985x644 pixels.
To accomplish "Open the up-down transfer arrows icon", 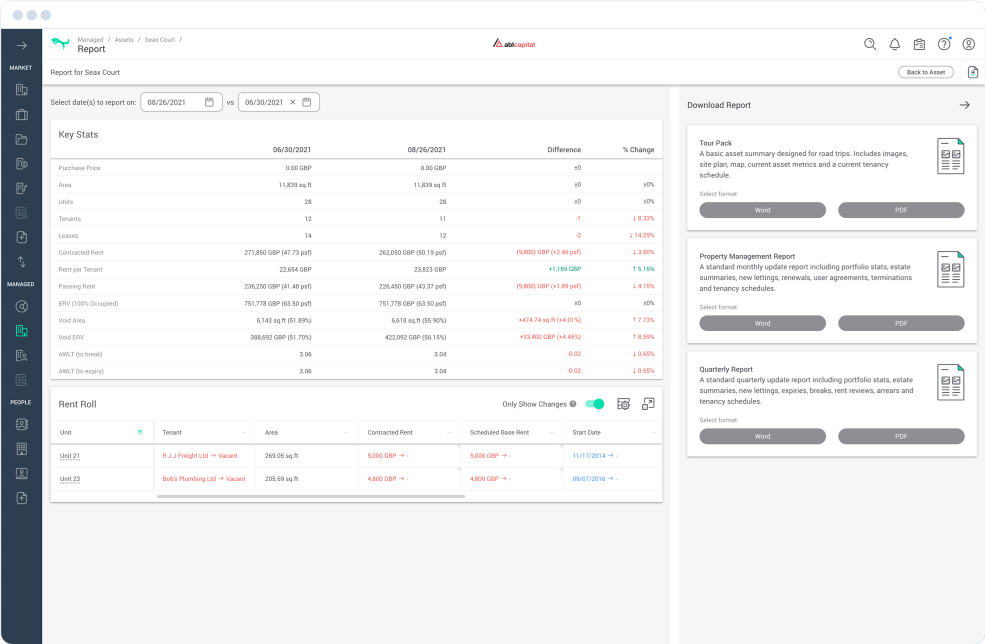I will point(21,262).
